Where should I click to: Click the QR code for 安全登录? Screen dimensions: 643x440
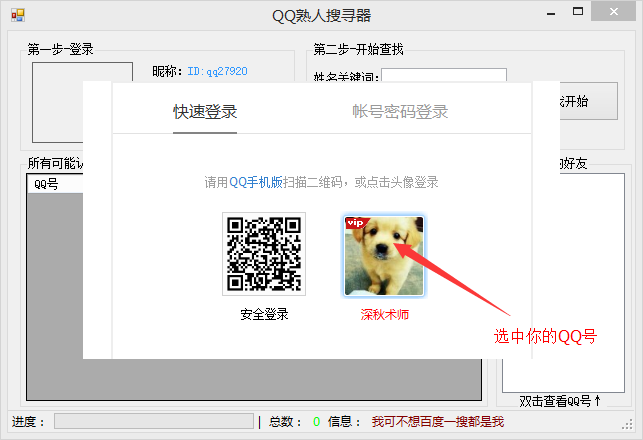[x=264, y=254]
